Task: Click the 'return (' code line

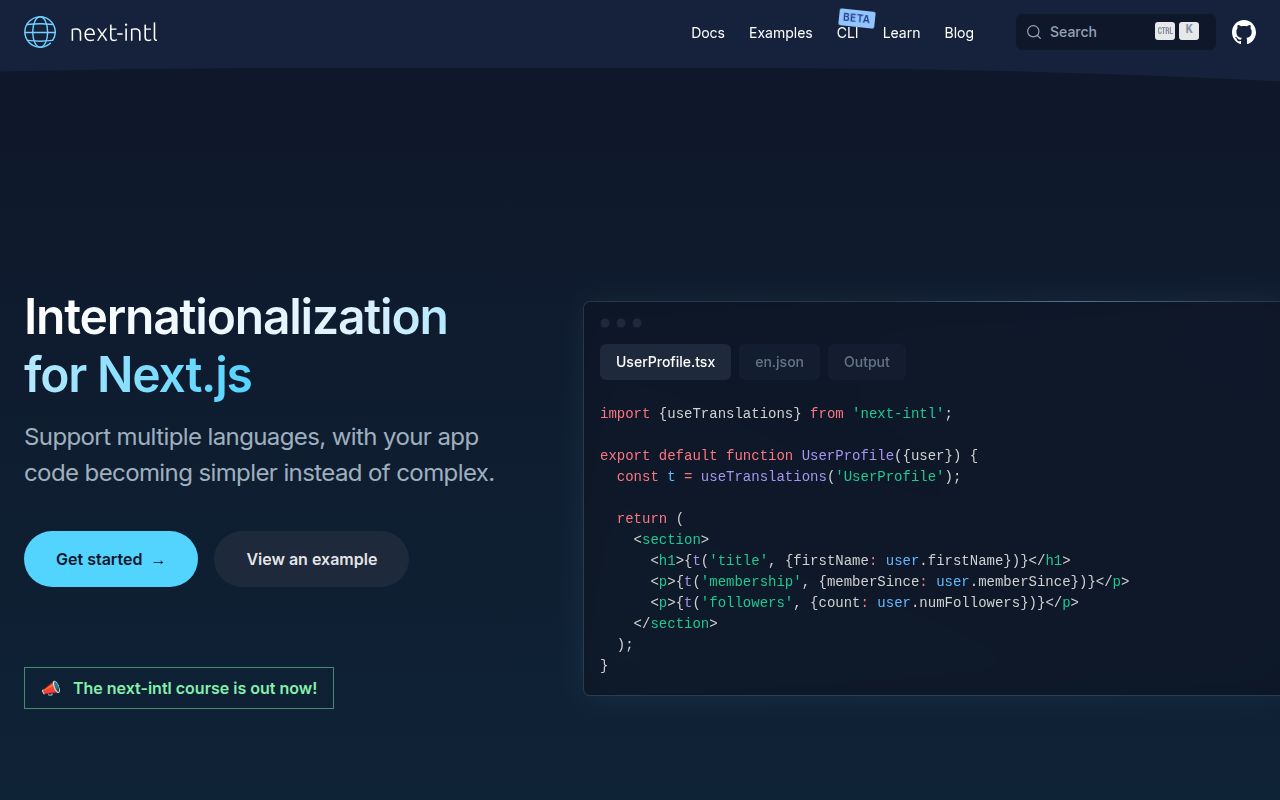Action: pos(650,518)
